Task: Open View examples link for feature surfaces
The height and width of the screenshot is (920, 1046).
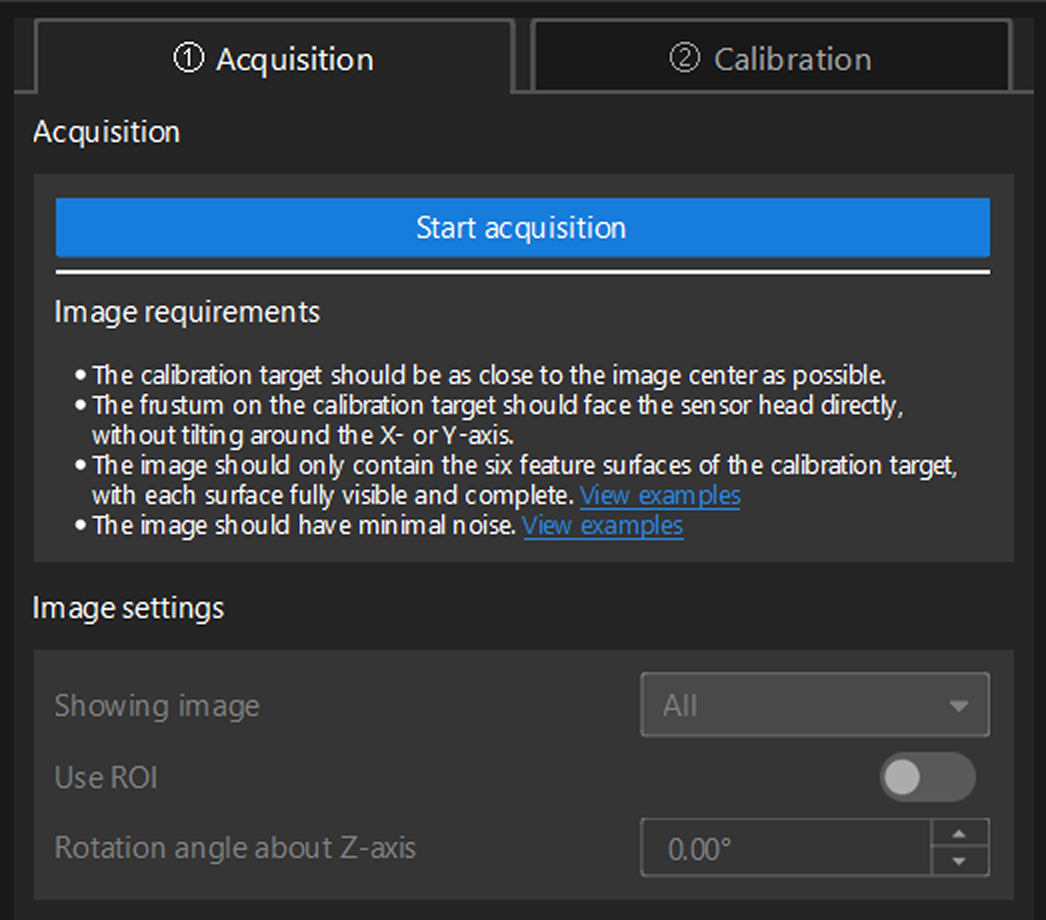Action: click(x=660, y=495)
